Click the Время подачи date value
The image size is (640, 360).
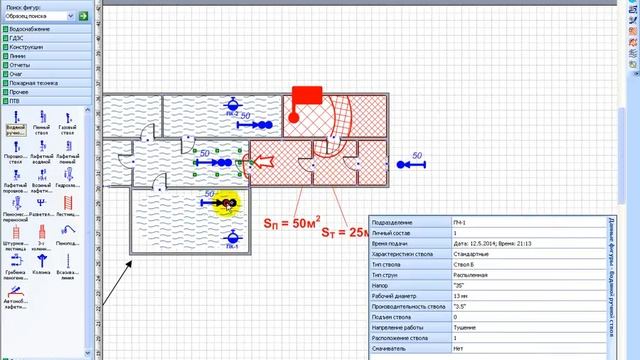(529, 244)
